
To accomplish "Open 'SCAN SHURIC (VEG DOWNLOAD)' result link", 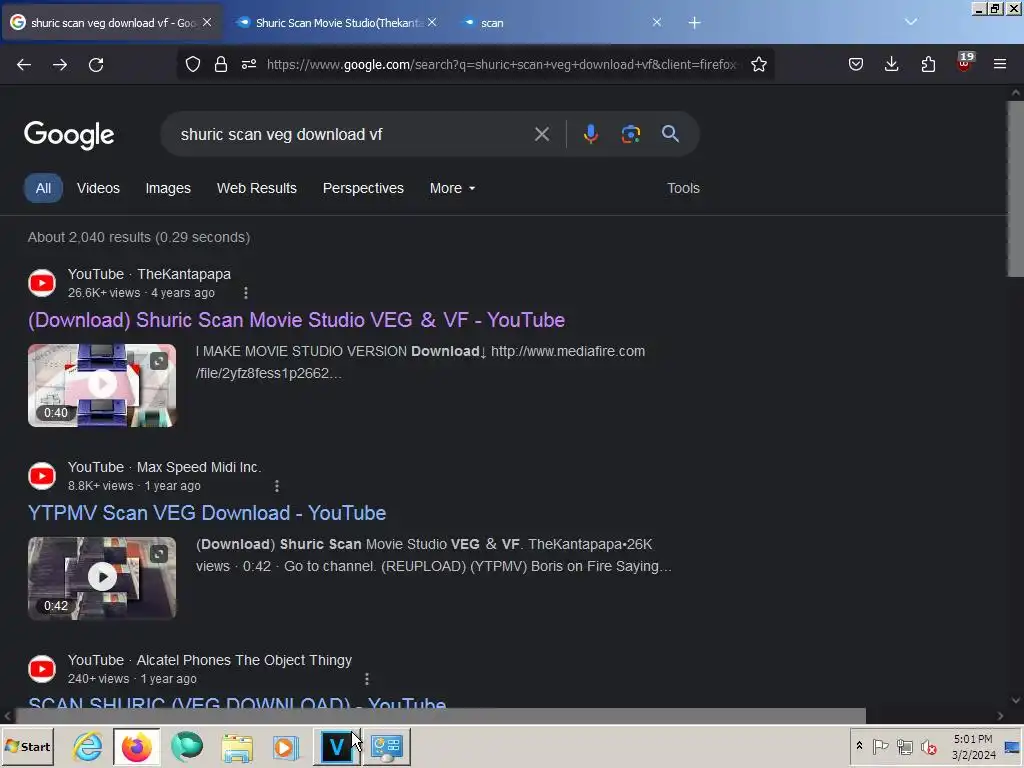I will [237, 702].
